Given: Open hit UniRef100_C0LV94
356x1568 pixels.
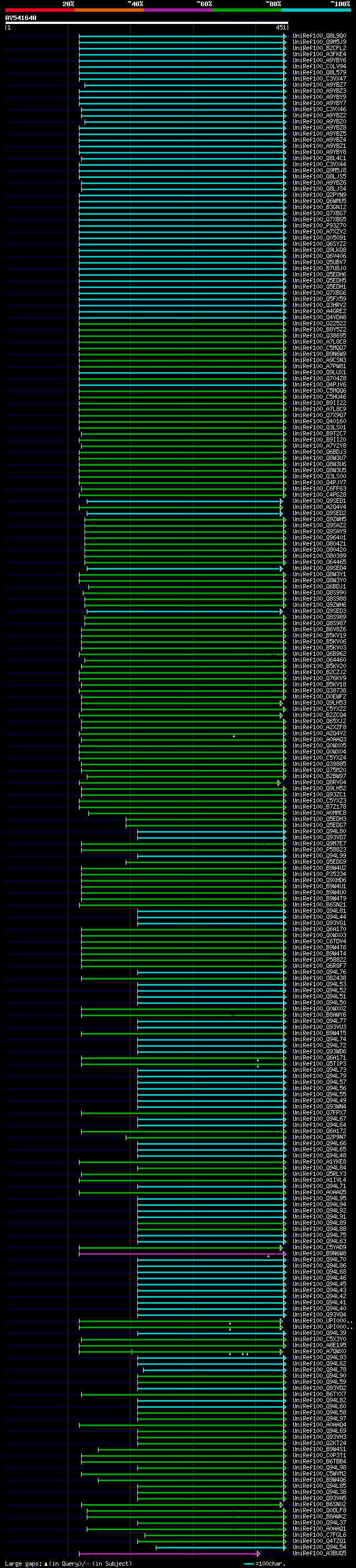Looking at the screenshot, I should pos(319,66).
